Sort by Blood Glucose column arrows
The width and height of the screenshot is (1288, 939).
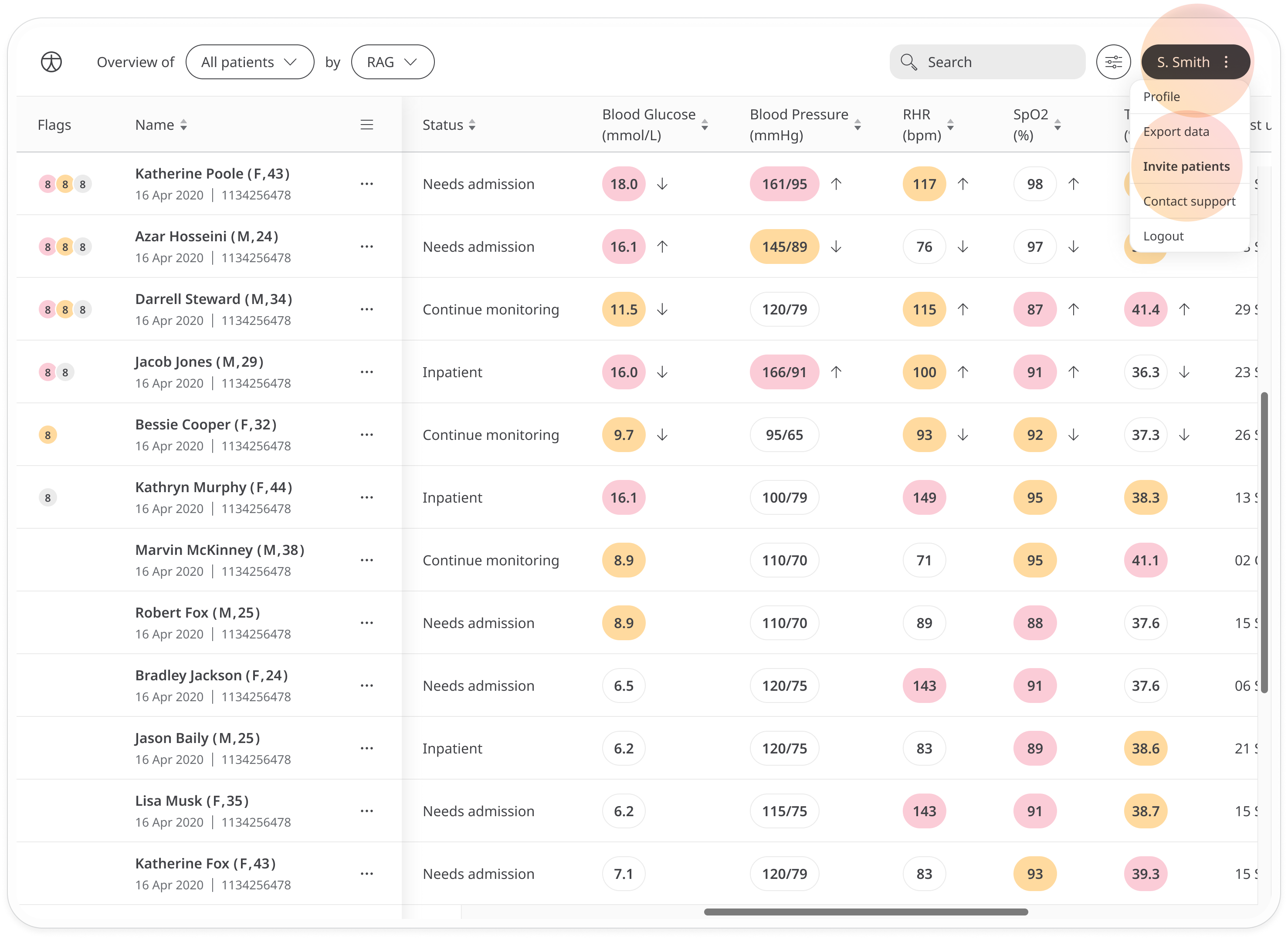coord(705,125)
